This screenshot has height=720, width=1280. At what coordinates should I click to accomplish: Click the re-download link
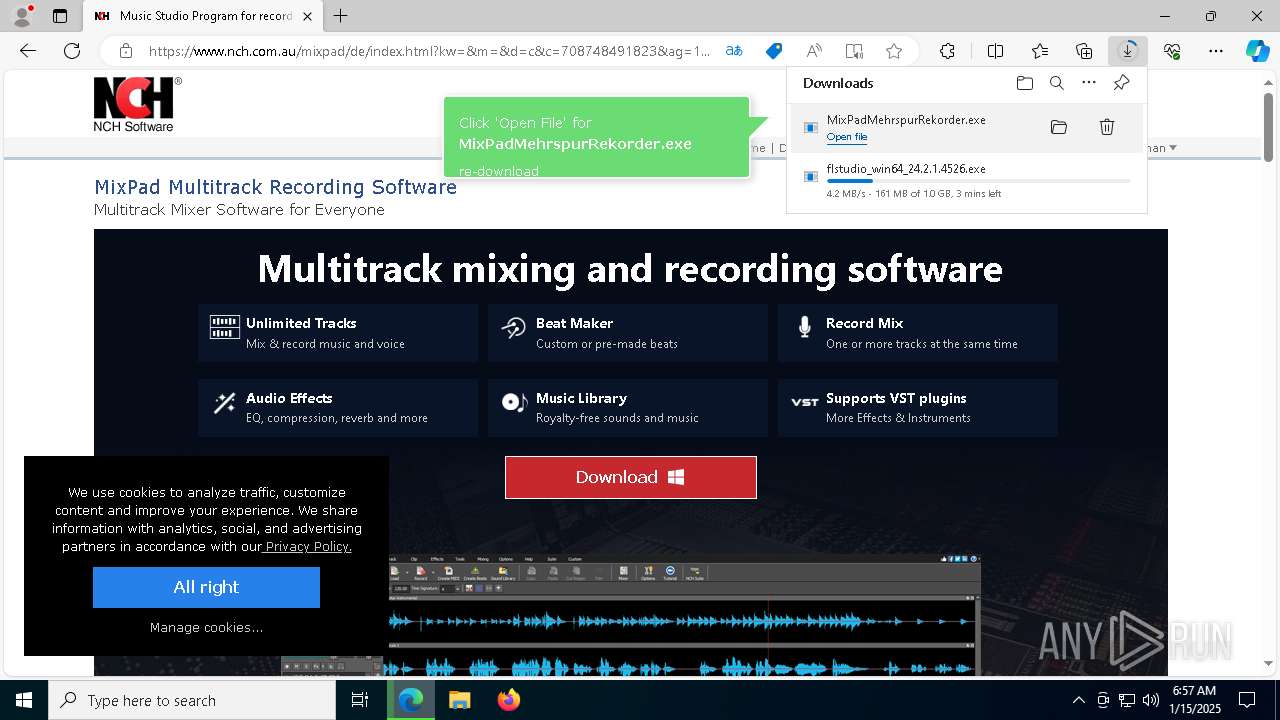click(x=499, y=171)
